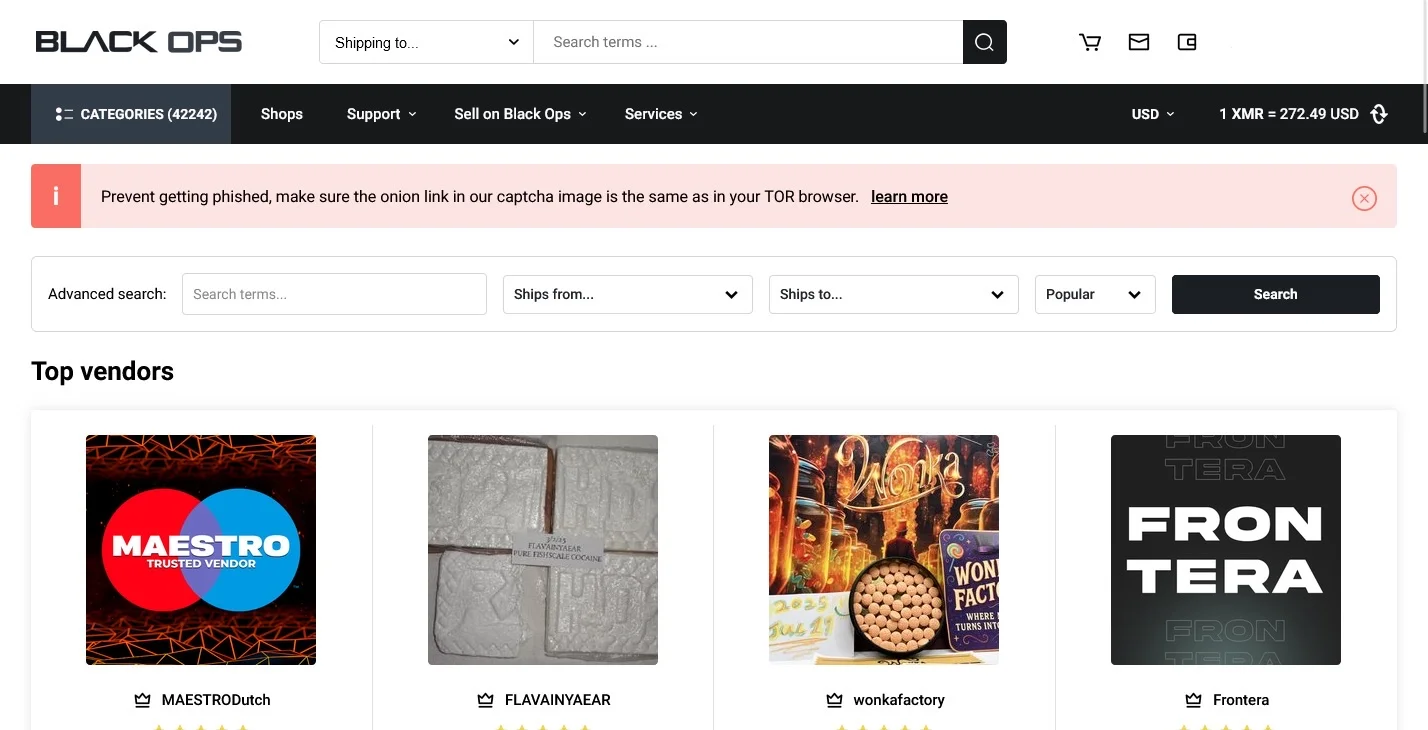
Task: Click the search magnifier button
Action: (983, 42)
